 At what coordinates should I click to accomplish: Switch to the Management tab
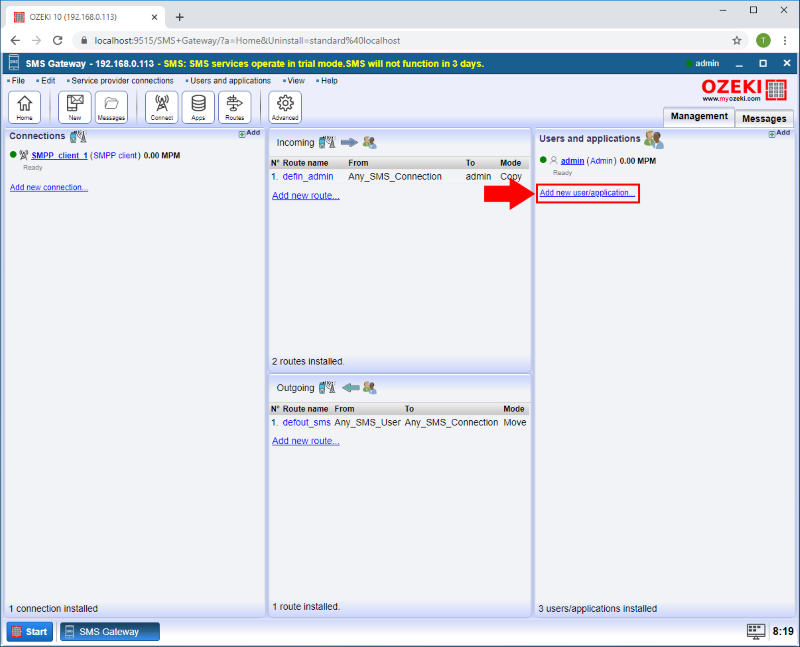tap(699, 116)
